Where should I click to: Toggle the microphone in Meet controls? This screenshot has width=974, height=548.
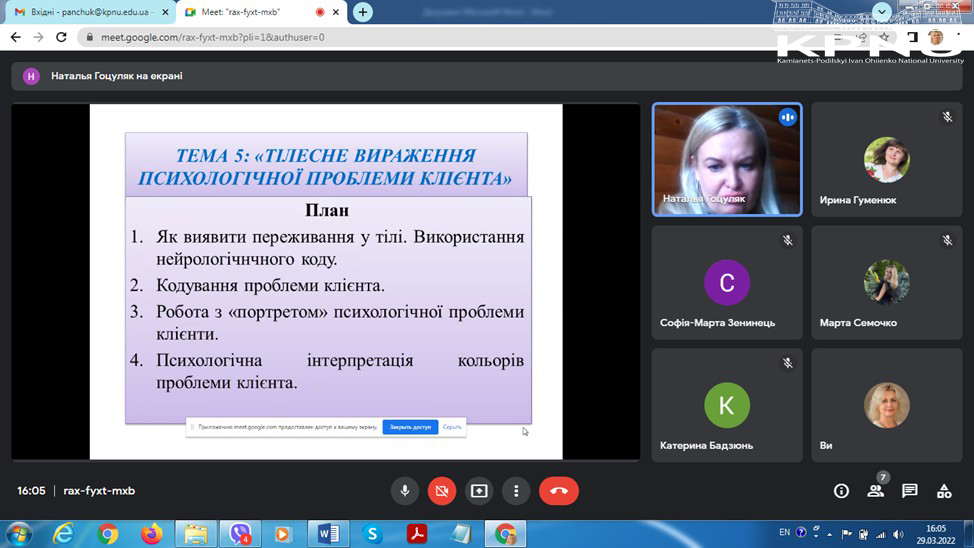coord(405,491)
